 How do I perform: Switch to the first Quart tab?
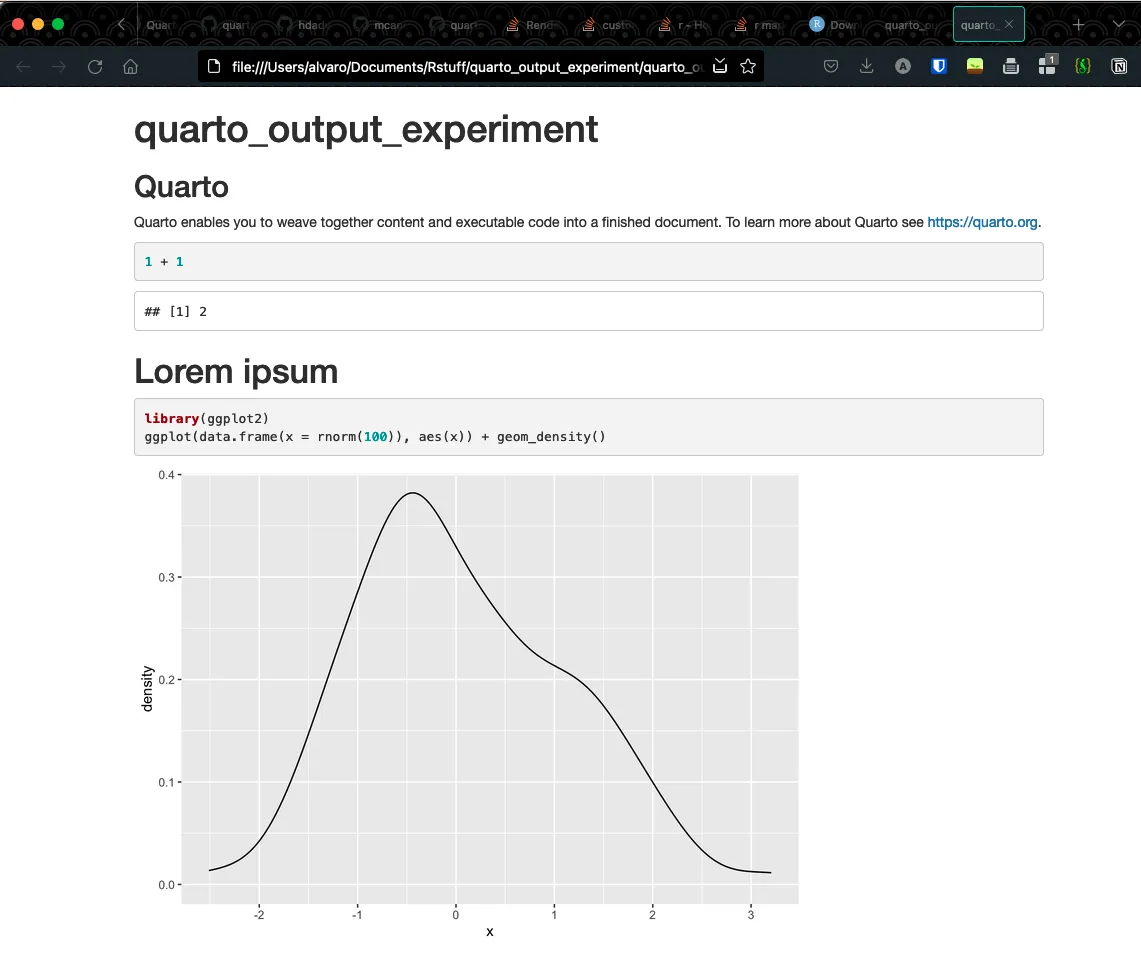click(x=161, y=25)
